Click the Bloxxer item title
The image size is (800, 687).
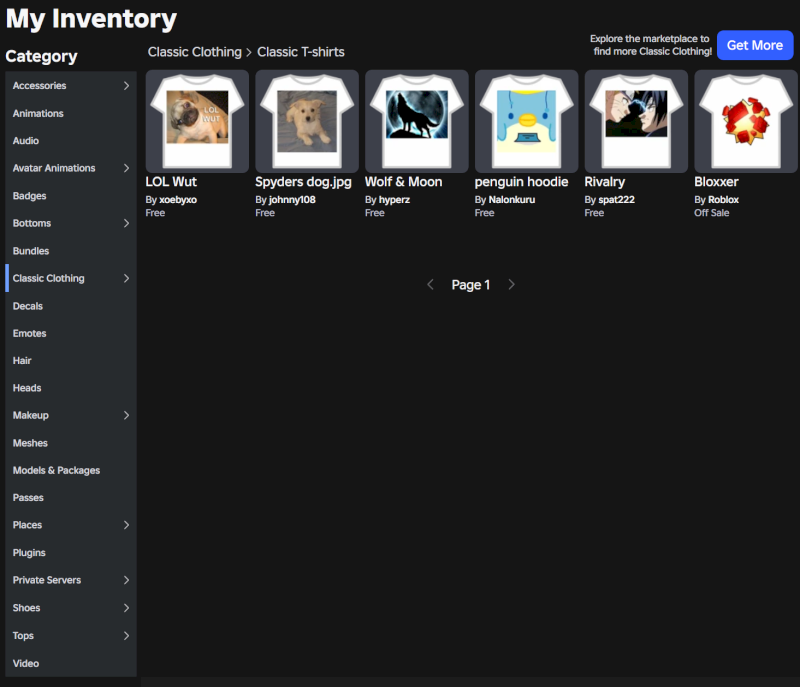(716, 182)
